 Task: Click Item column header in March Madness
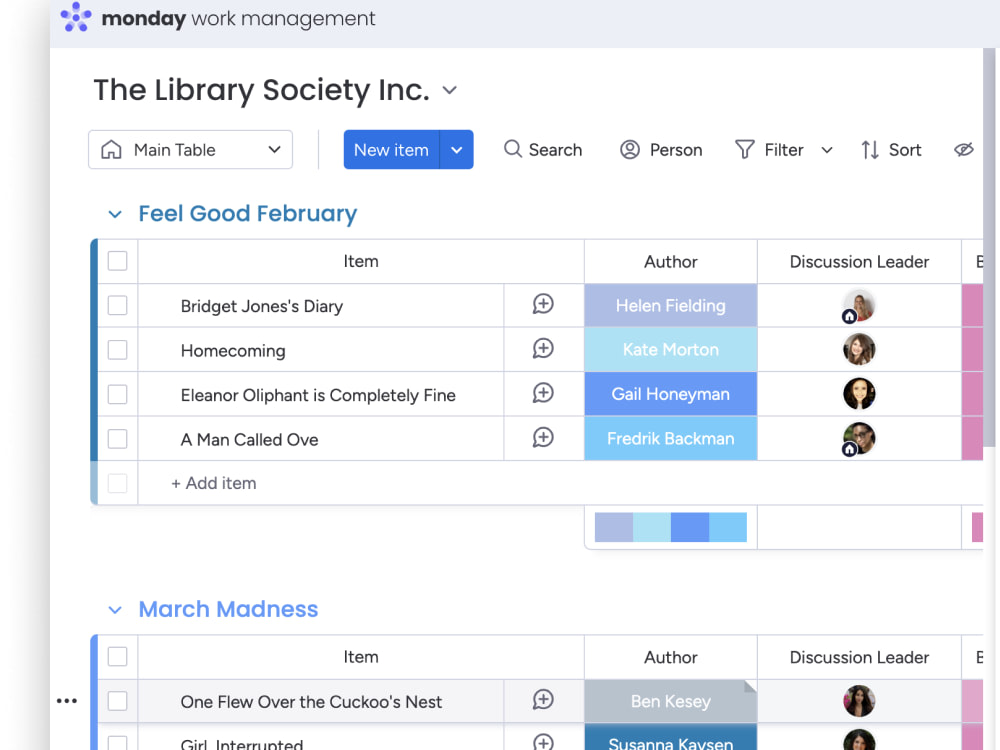pyautogui.click(x=361, y=657)
